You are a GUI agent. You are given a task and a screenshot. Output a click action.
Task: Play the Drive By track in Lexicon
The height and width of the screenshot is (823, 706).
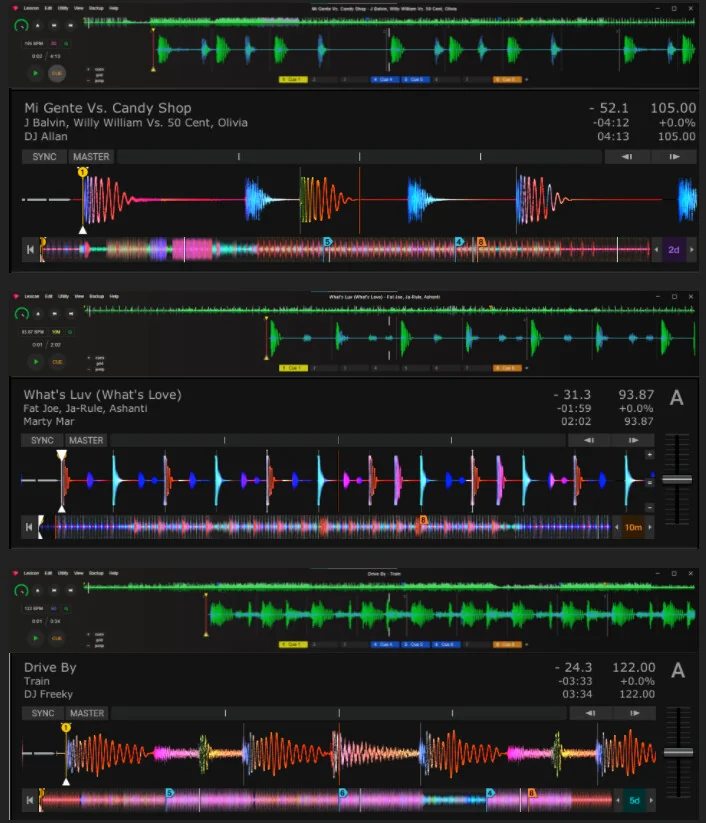(35, 638)
